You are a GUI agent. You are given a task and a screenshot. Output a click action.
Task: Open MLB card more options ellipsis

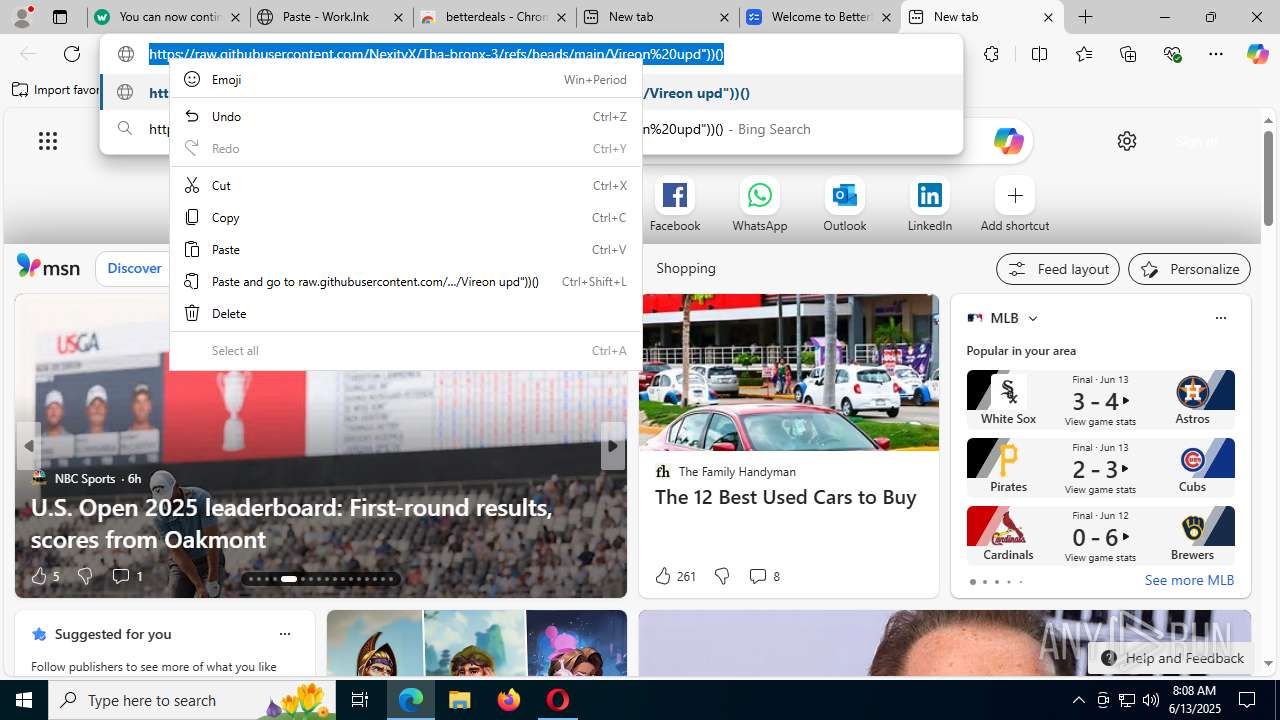pos(1220,318)
